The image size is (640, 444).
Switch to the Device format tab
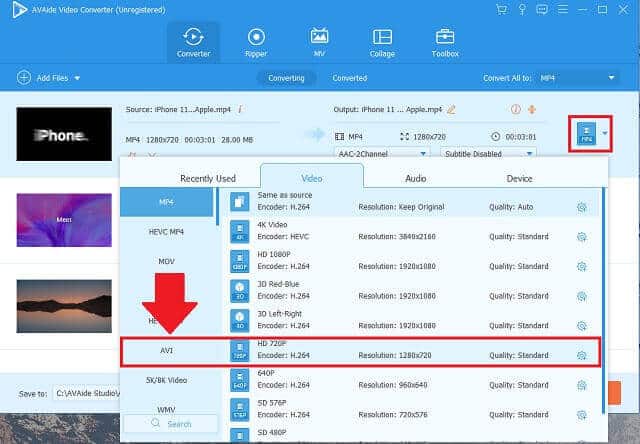(519, 178)
